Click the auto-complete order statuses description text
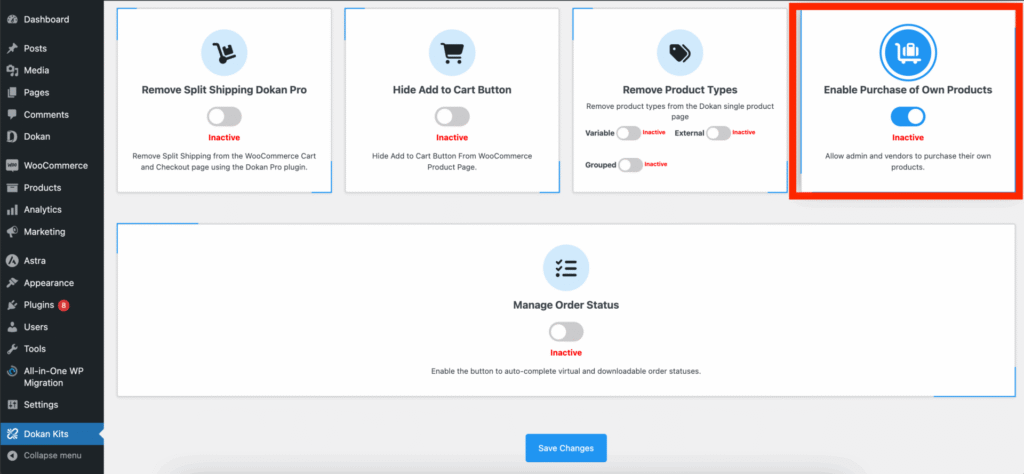 pos(566,371)
